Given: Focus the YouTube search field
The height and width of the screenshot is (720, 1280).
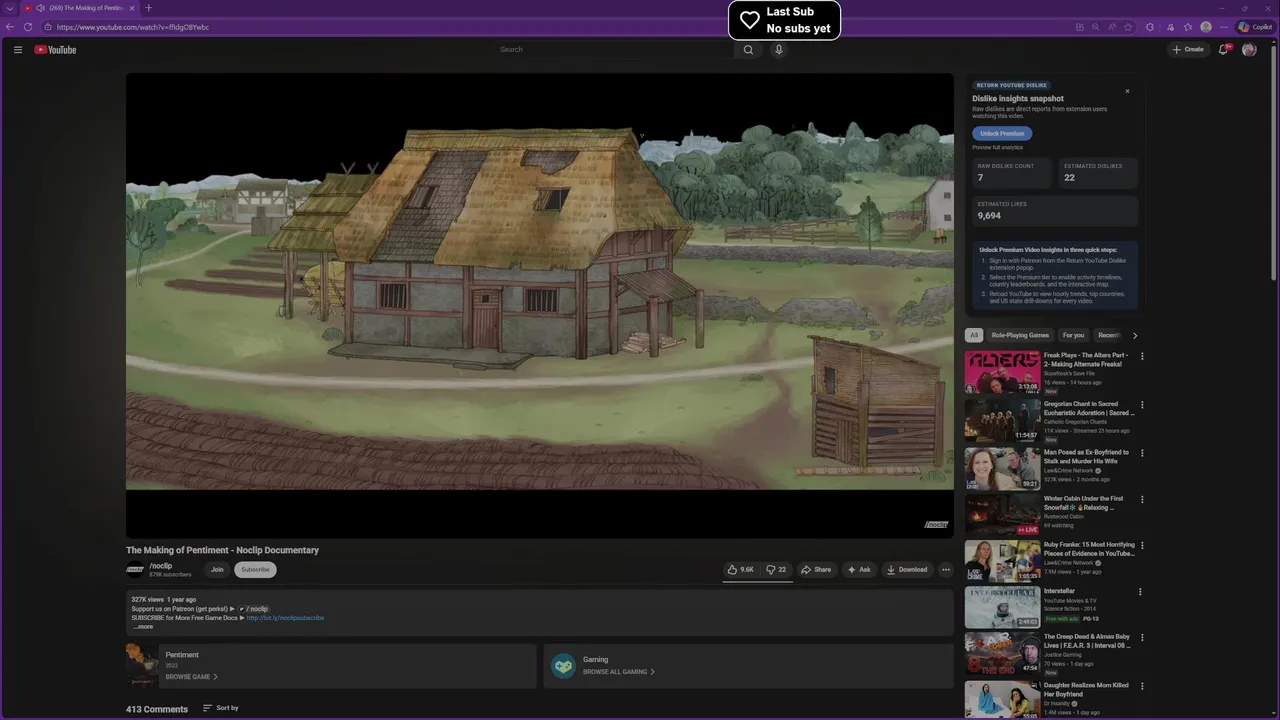Looking at the screenshot, I should click(x=615, y=49).
